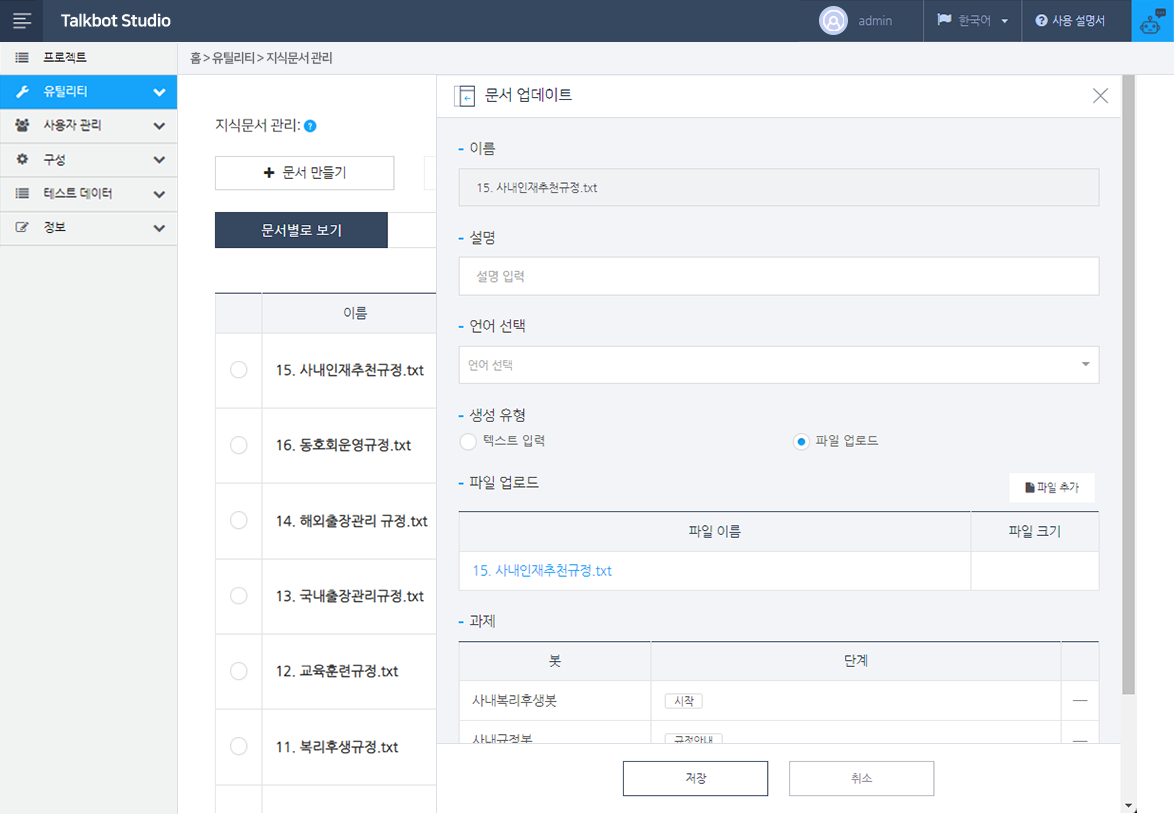Open the 15. 사내인재추천규정.txt file link
This screenshot has width=1174, height=814.
[x=542, y=571]
